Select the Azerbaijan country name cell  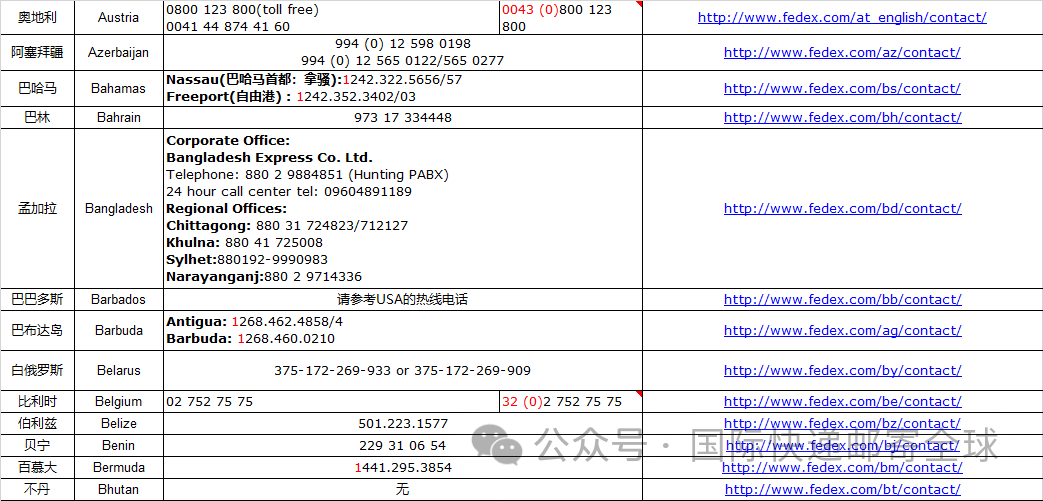click(118, 53)
